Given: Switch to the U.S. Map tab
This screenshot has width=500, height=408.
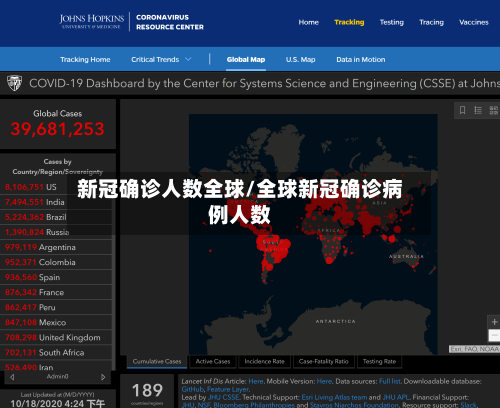Looking at the screenshot, I should click(x=300, y=59).
